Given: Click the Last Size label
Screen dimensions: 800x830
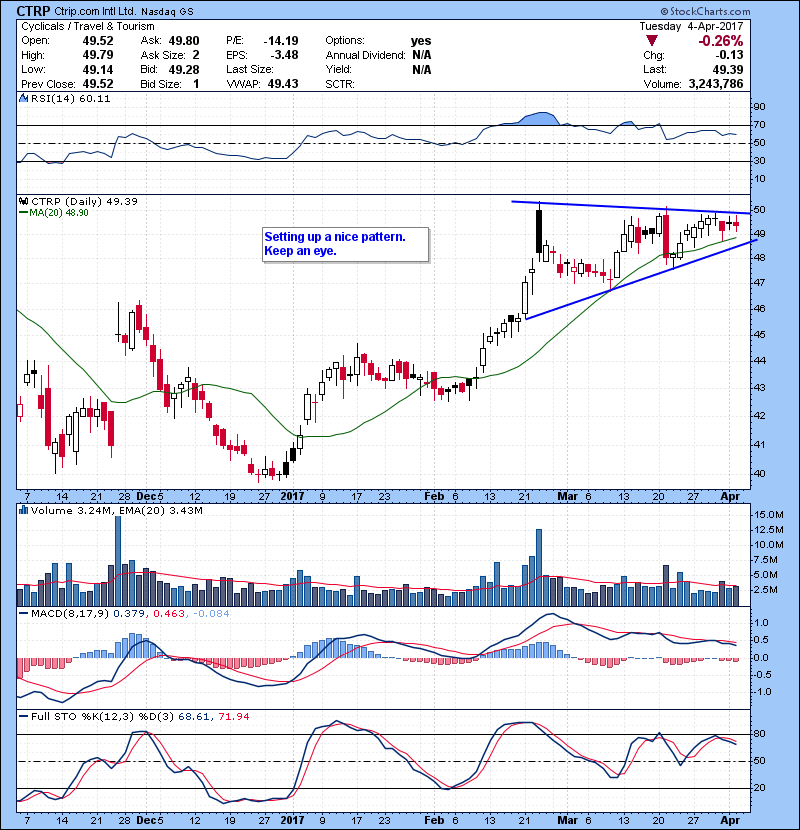Looking at the screenshot, I should [x=250, y=69].
